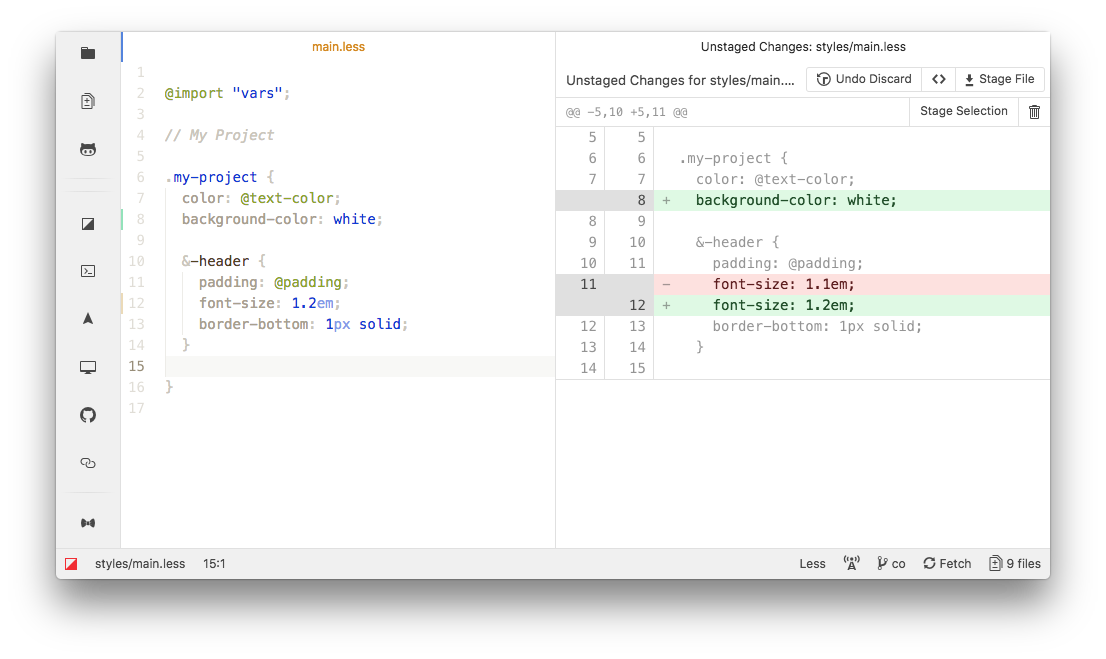1106x659 pixels.
Task: Click the desktop monitor icon in the sidebar
Action: point(88,367)
